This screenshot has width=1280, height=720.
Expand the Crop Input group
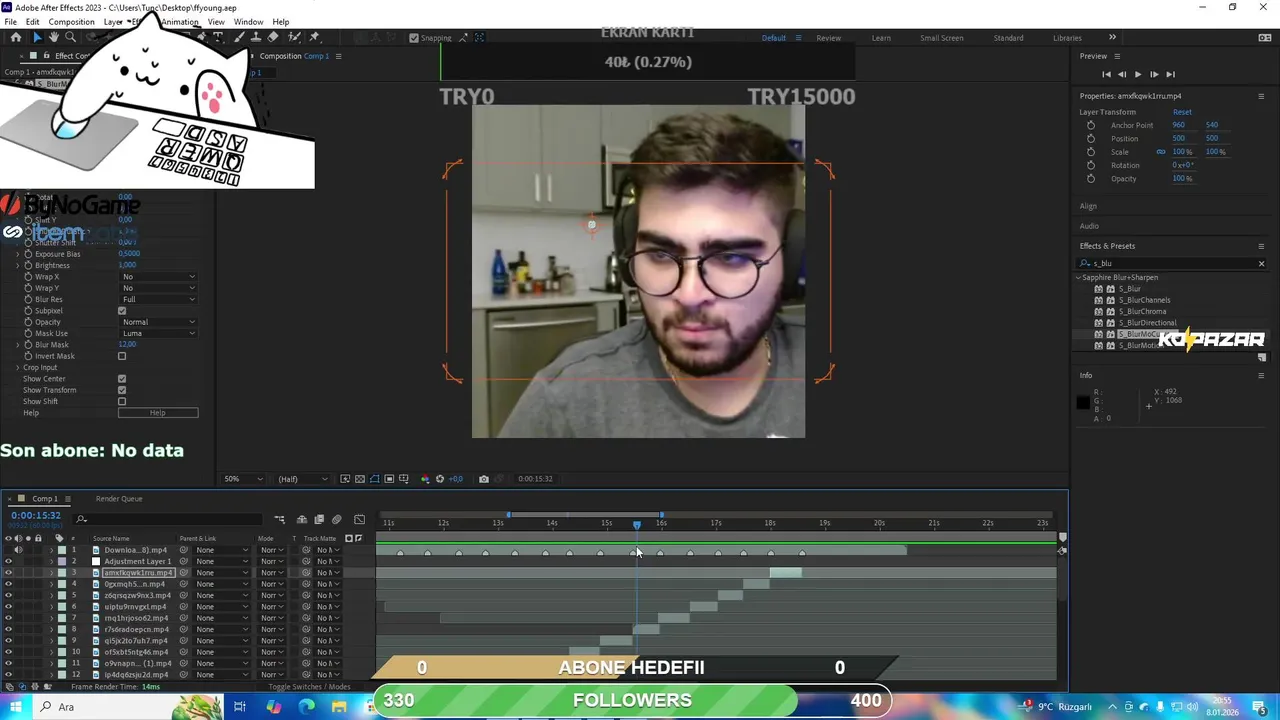17,368
